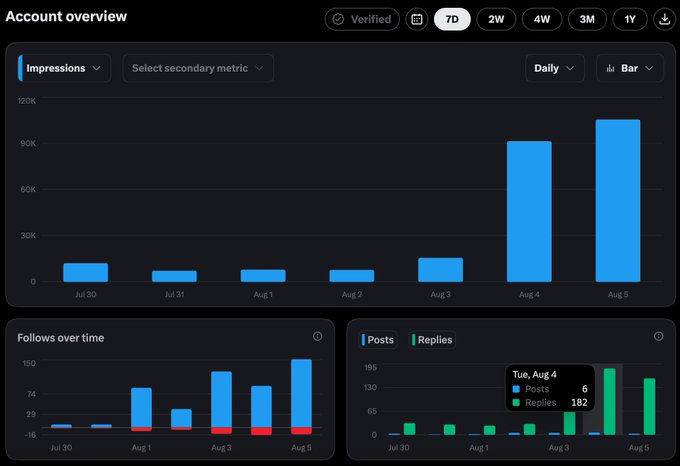Screen dimensions: 680x466
Task: Click the Aug 2 impressions bar
Action: click(352, 276)
